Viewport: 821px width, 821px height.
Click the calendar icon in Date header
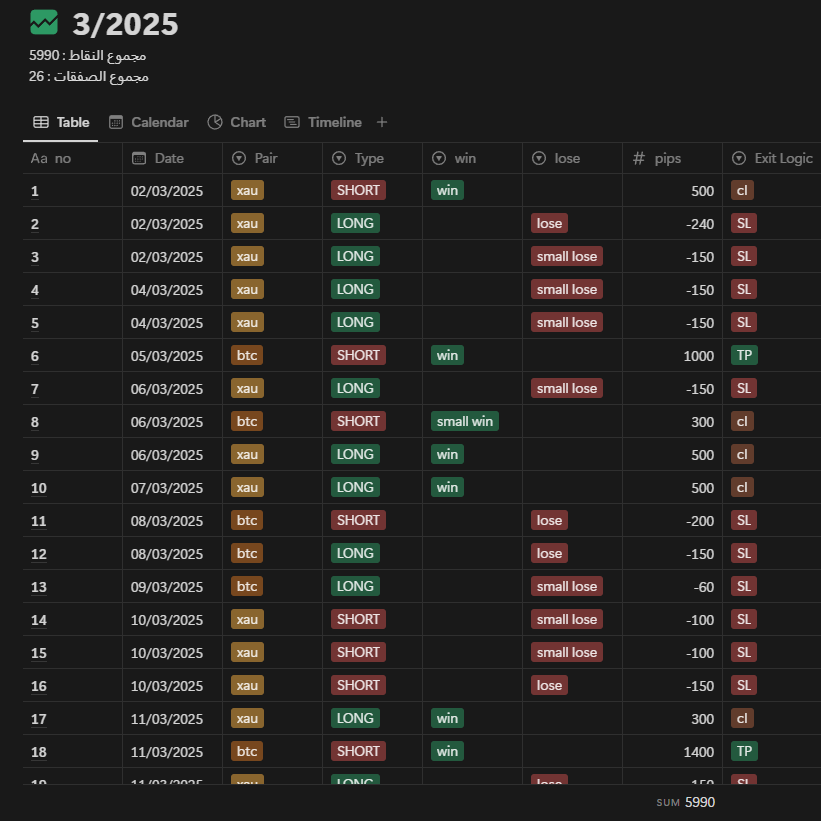point(139,158)
